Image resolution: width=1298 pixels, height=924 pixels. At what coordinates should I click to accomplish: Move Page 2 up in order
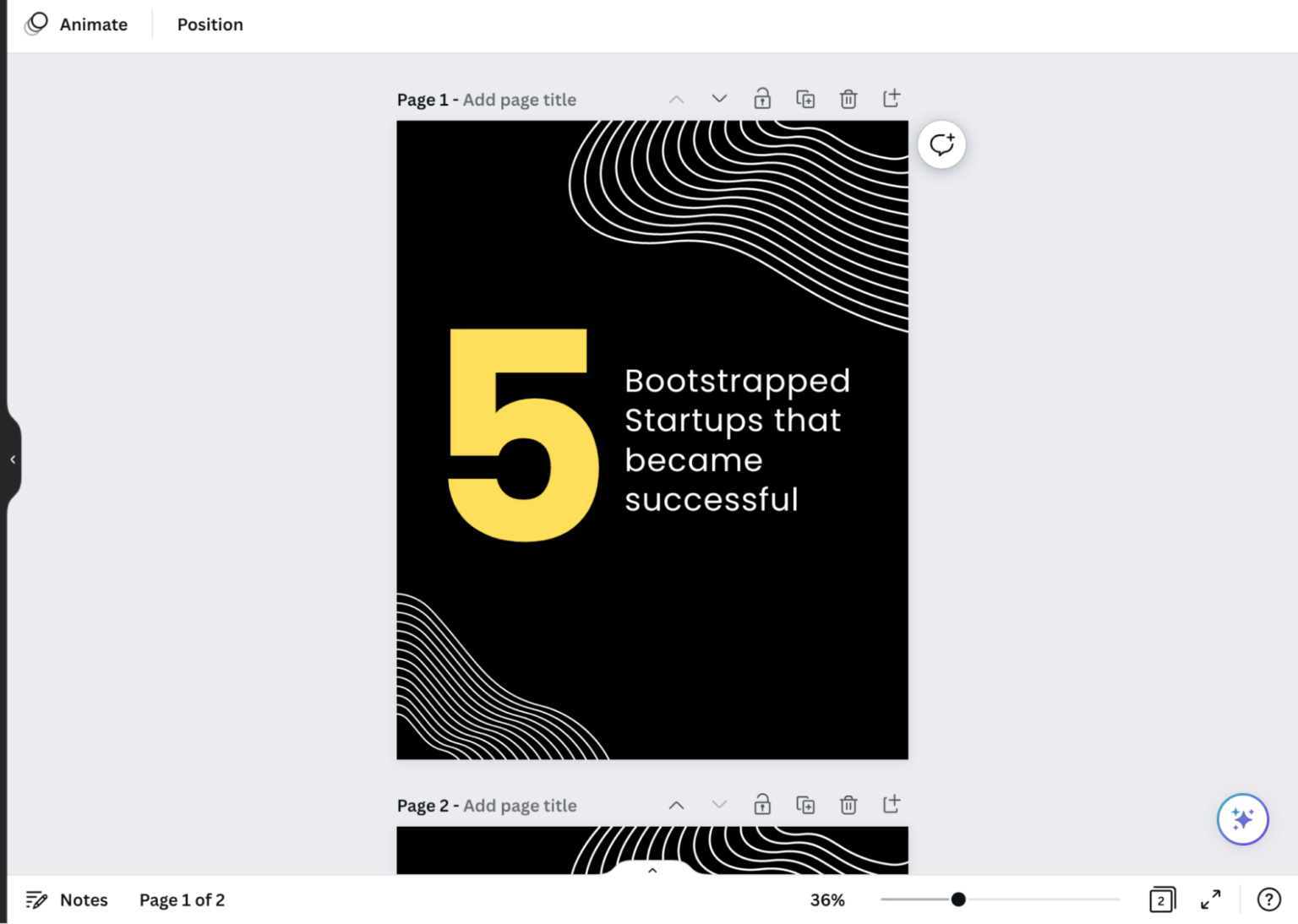tap(677, 804)
